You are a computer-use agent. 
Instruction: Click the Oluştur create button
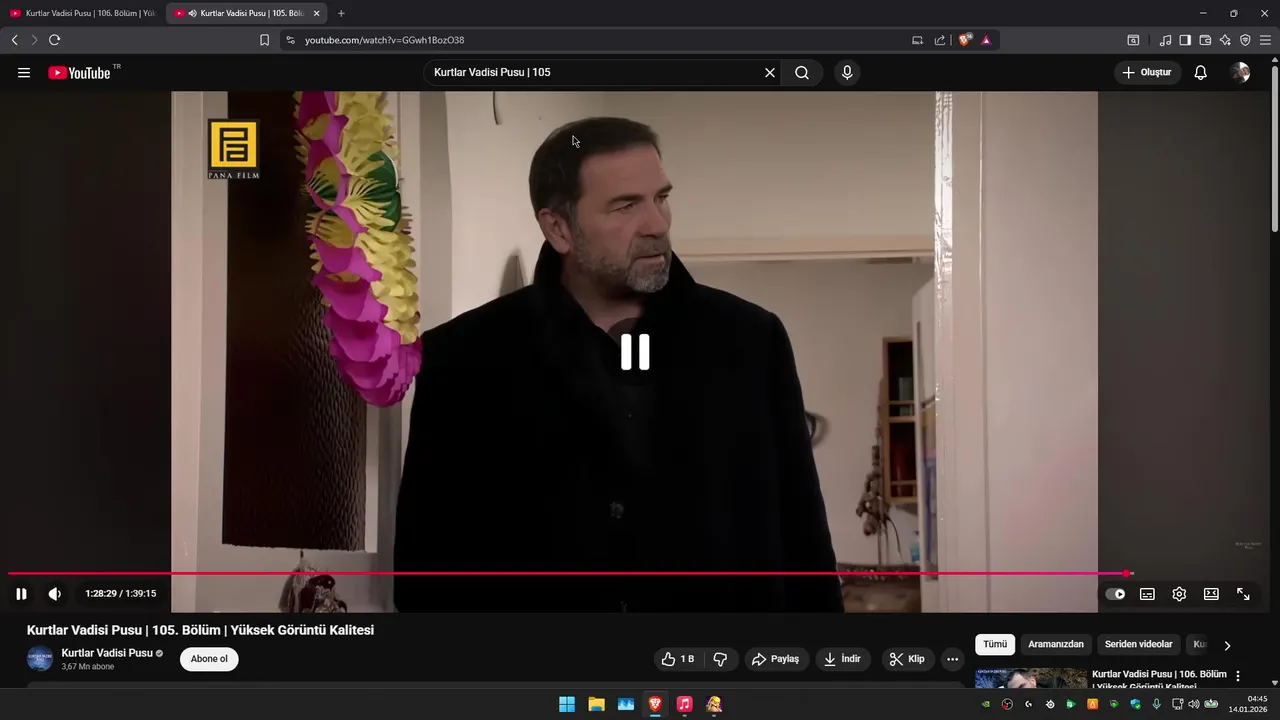[1147, 73]
